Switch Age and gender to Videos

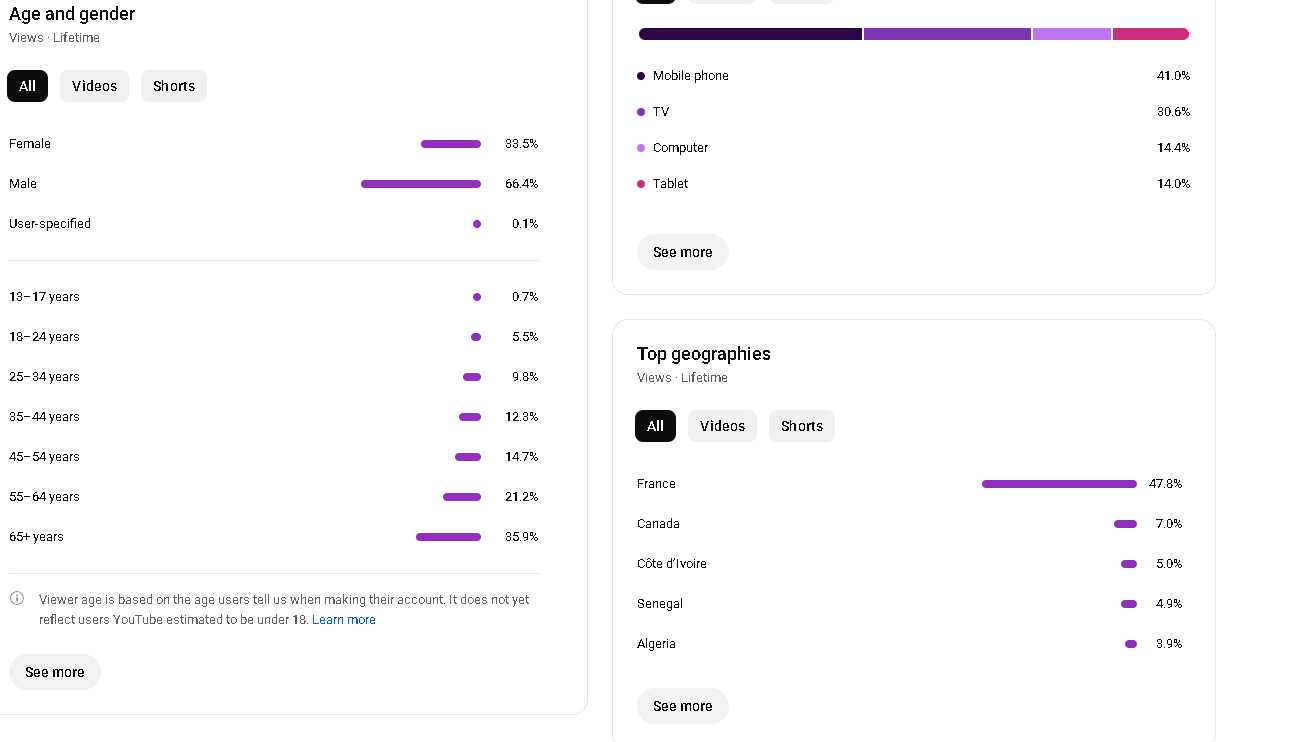point(94,86)
